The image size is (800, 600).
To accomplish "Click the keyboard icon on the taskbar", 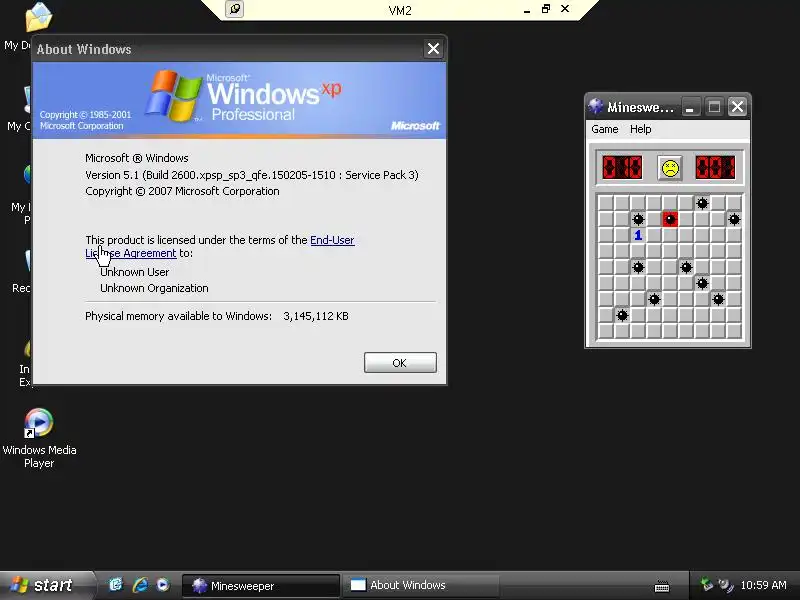I will coord(662,586).
